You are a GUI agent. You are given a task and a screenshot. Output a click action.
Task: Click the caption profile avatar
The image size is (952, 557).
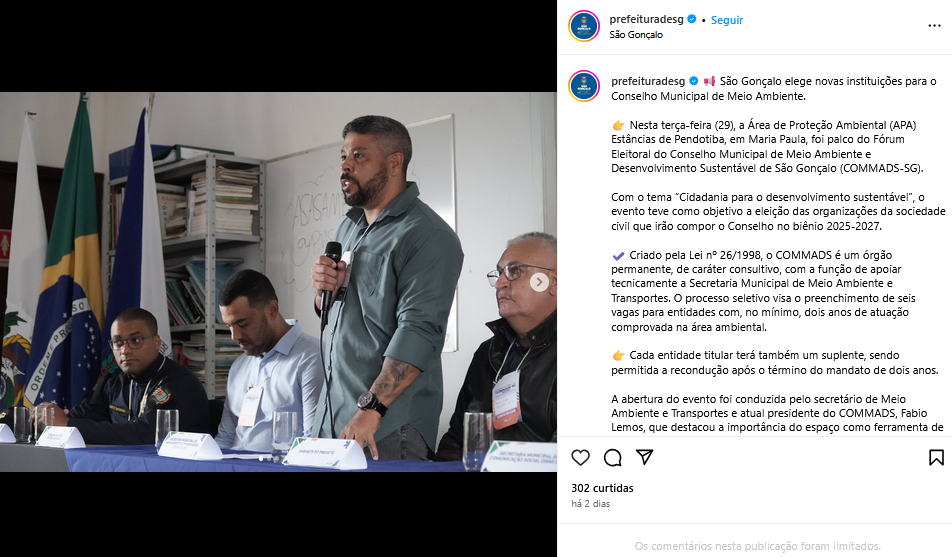(583, 86)
